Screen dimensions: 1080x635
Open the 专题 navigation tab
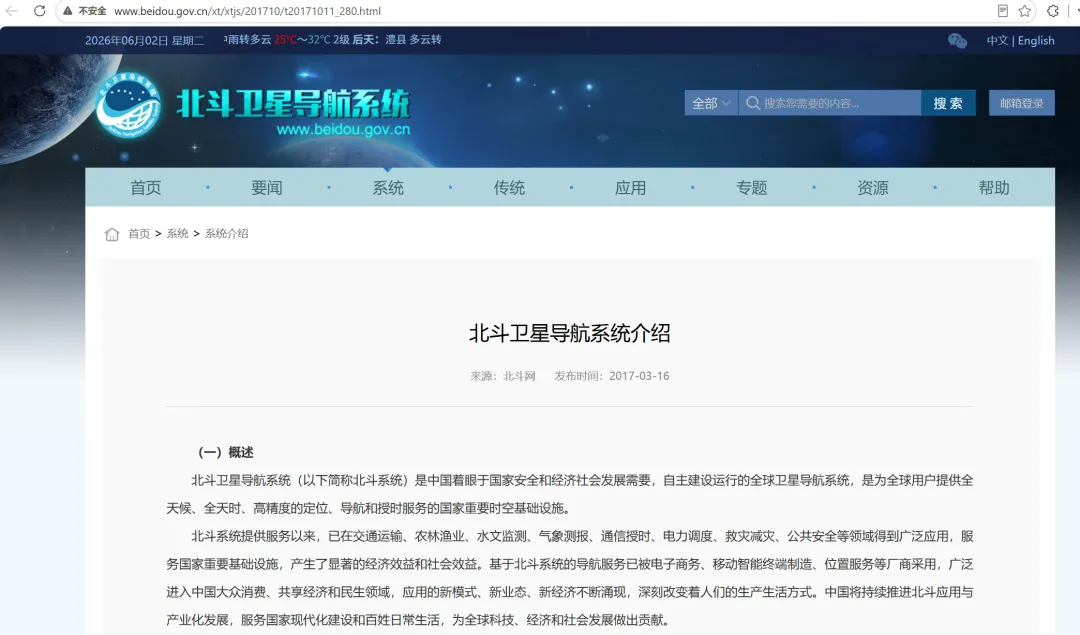[751, 187]
